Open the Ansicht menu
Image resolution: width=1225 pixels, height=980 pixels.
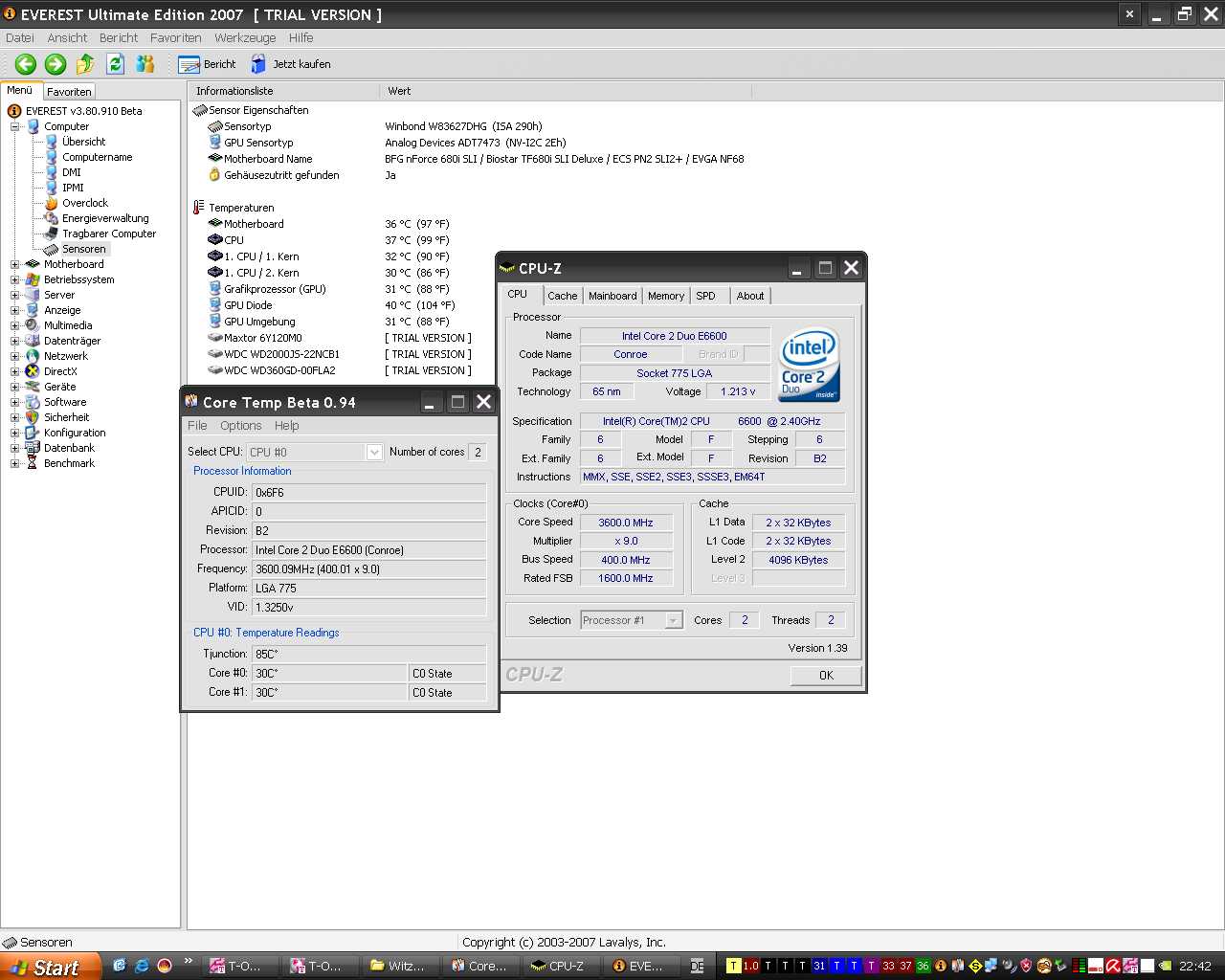click(x=67, y=38)
